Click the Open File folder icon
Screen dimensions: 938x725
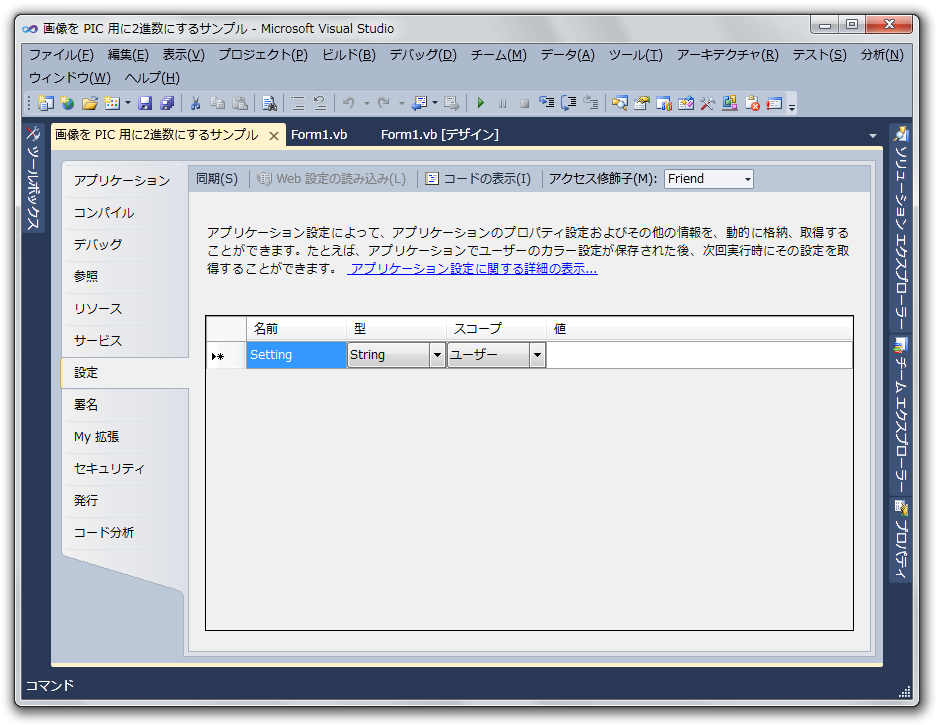(x=90, y=103)
